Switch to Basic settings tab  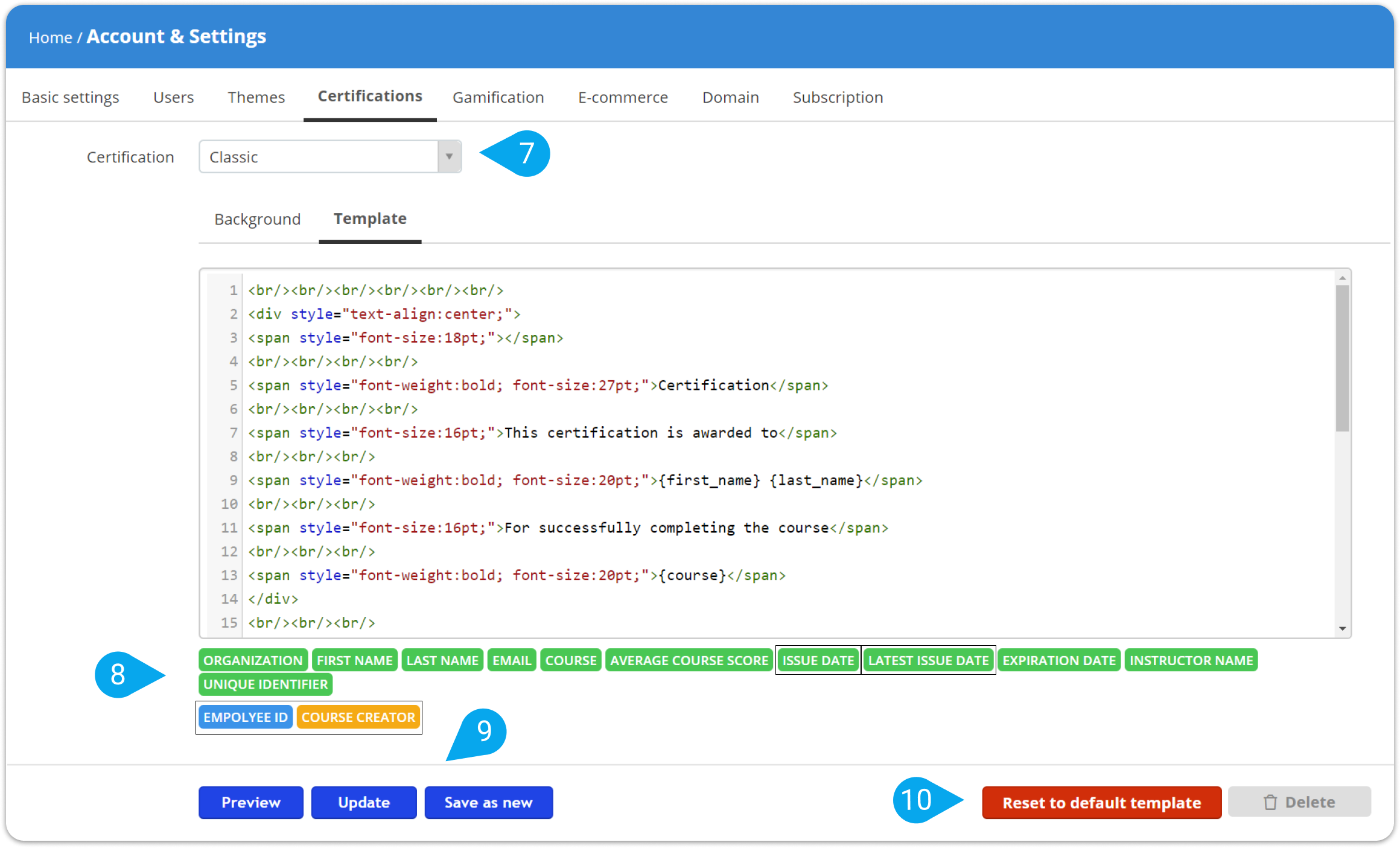click(x=71, y=97)
